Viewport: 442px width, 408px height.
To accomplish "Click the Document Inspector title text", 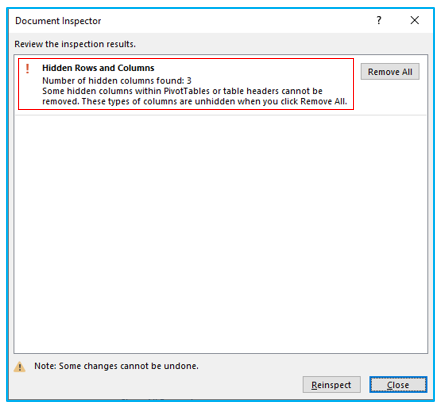I will pyautogui.click(x=58, y=21).
